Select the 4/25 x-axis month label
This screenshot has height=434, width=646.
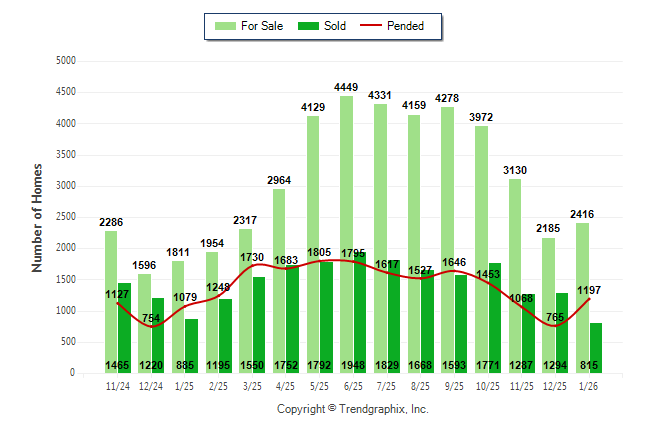285,385
